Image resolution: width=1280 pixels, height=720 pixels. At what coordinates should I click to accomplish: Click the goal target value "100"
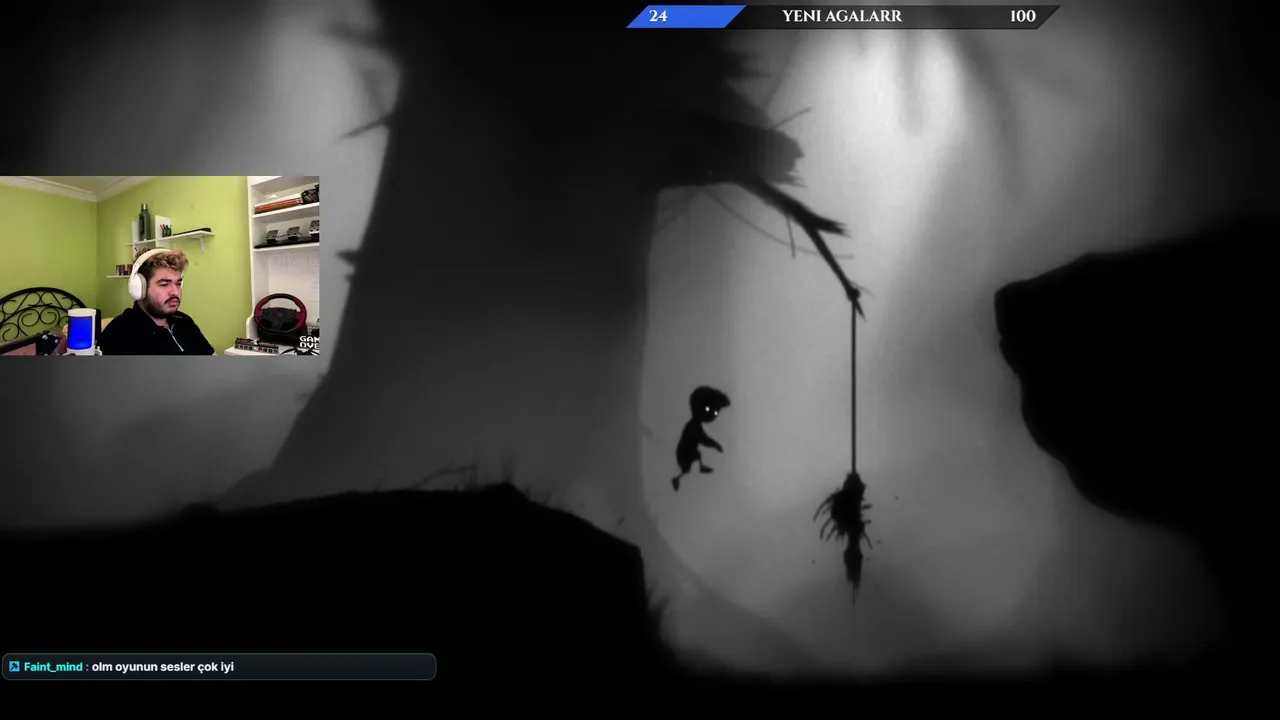pyautogui.click(x=1023, y=16)
